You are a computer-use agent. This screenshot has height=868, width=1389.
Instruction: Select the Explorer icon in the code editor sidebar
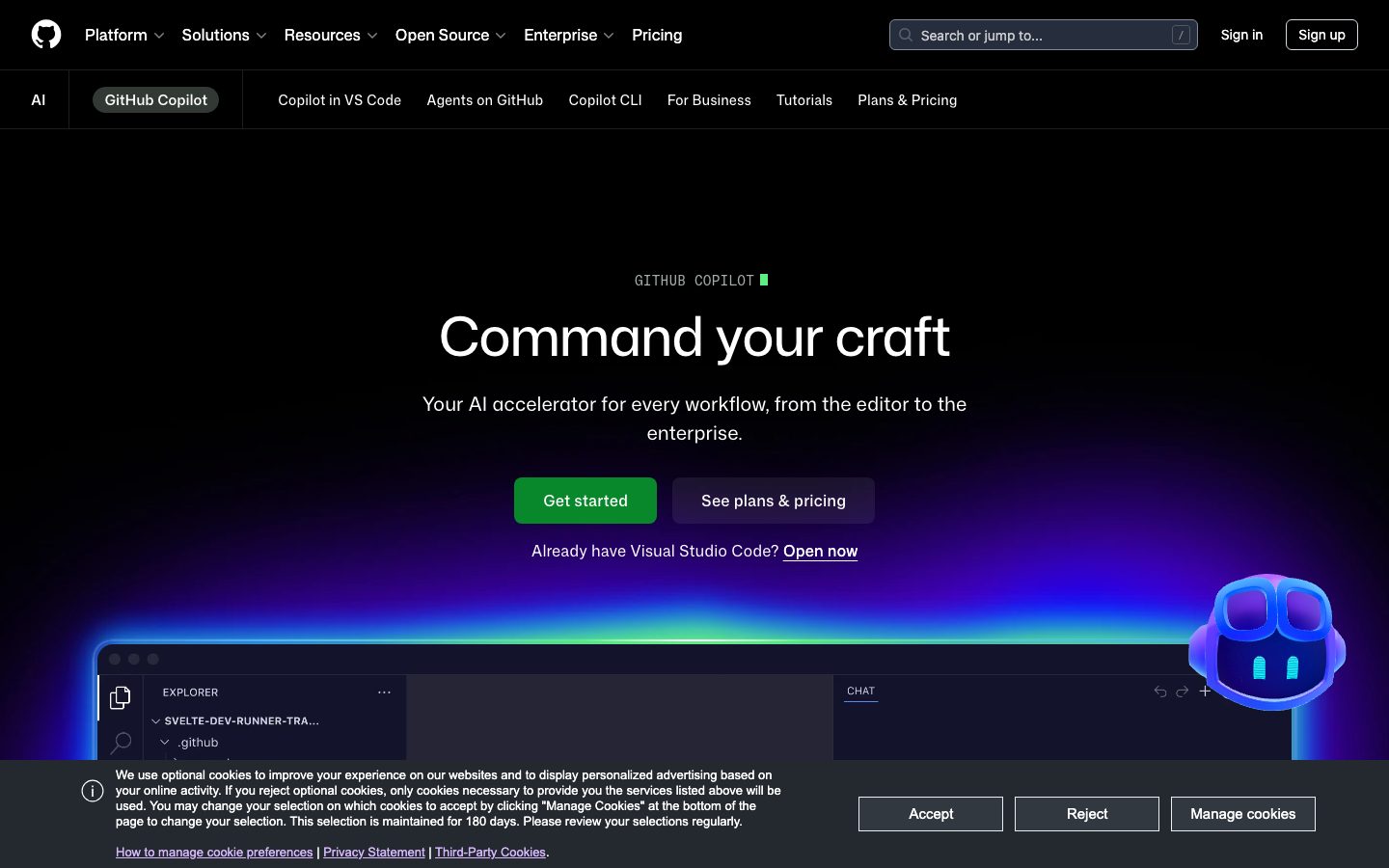pos(120,696)
